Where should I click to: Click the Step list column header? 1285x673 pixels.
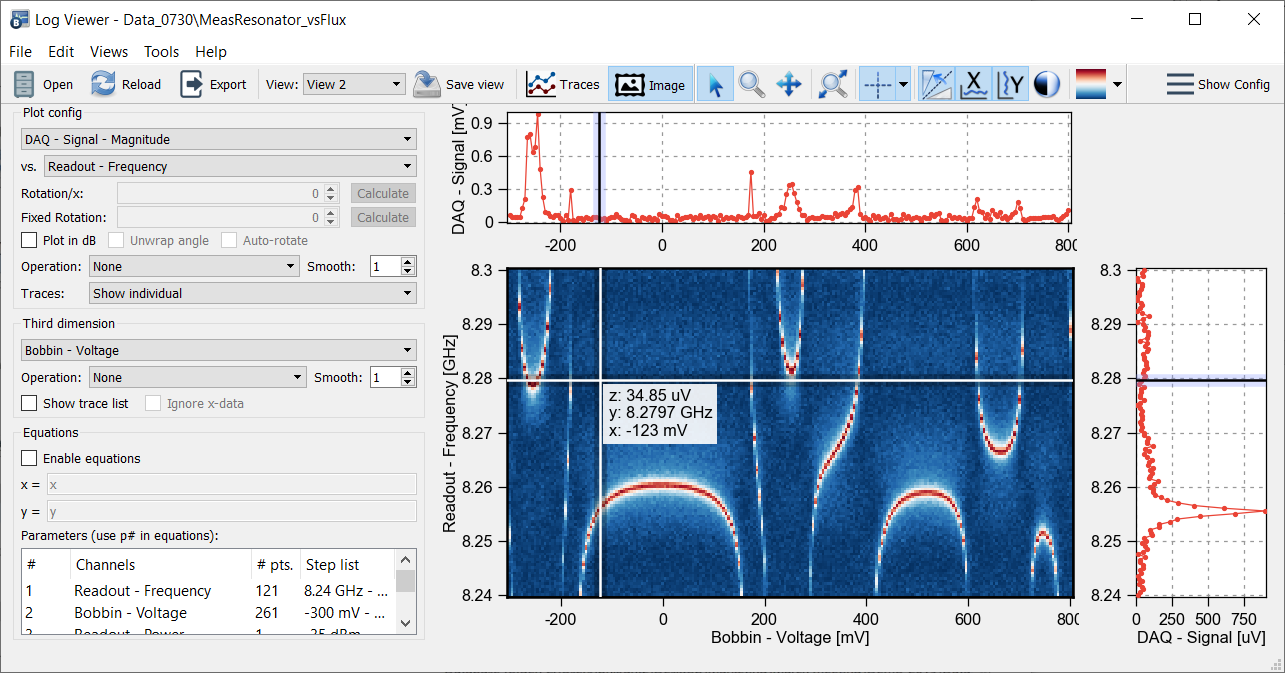(x=348, y=565)
